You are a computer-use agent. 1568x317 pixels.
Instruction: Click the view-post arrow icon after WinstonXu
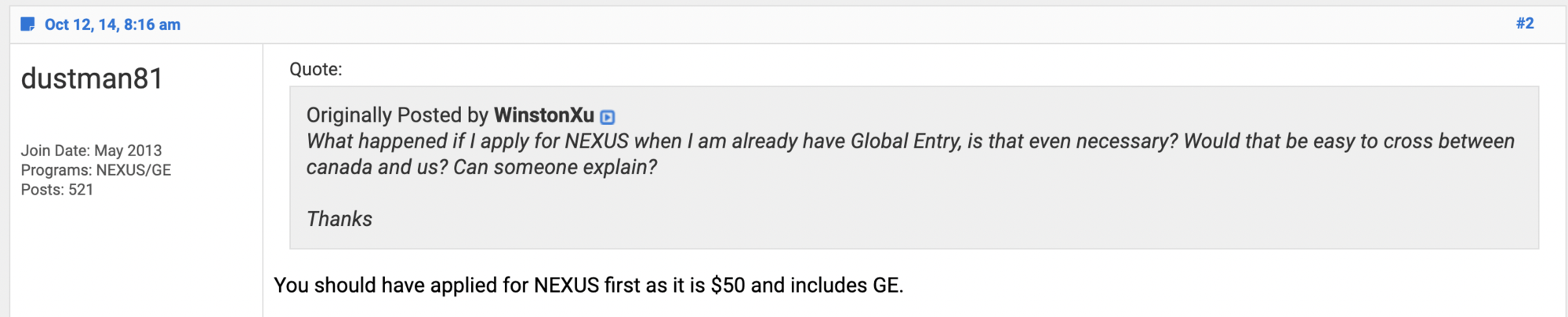pyautogui.click(x=608, y=117)
